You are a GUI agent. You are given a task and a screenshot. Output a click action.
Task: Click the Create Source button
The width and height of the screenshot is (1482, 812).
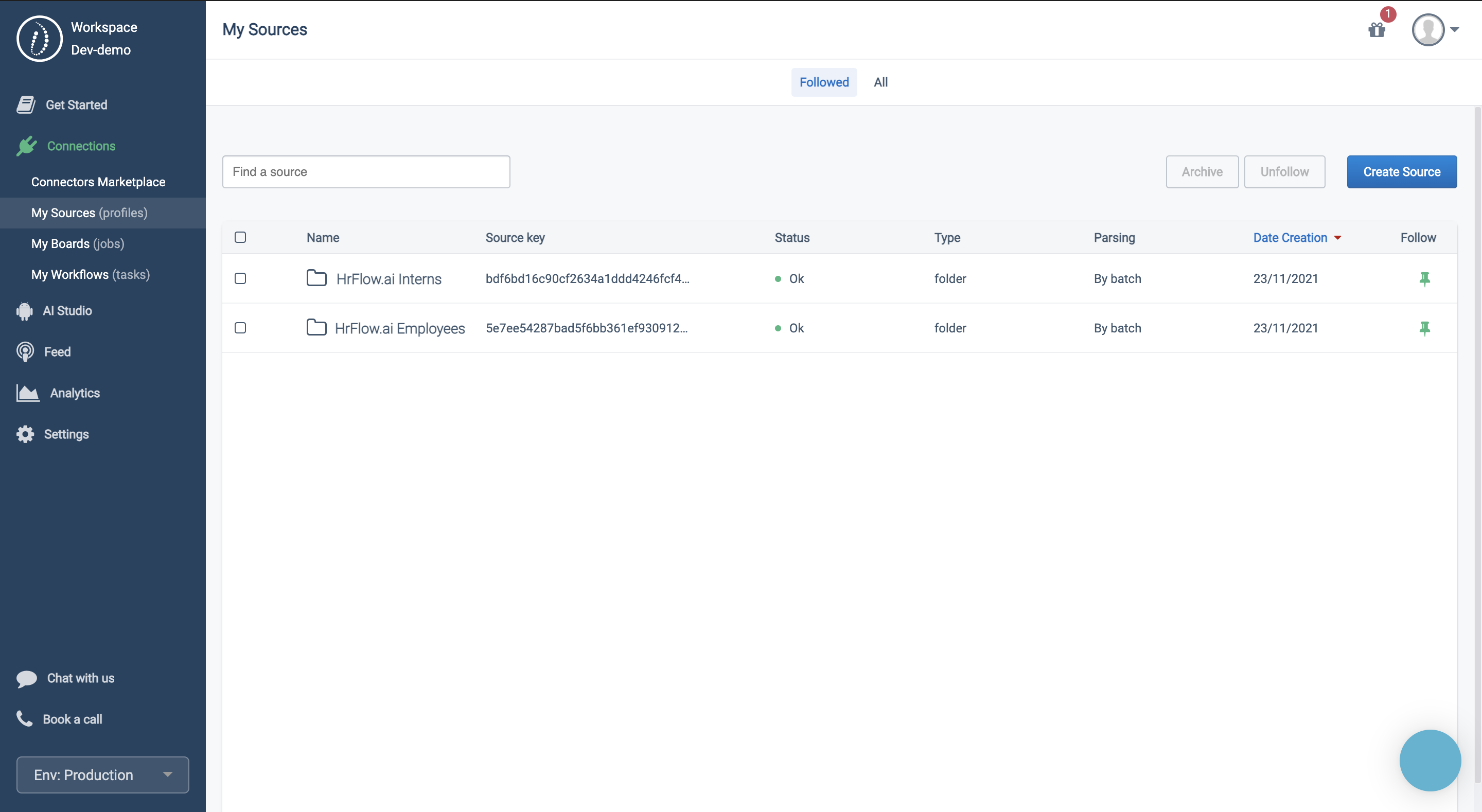click(x=1401, y=171)
